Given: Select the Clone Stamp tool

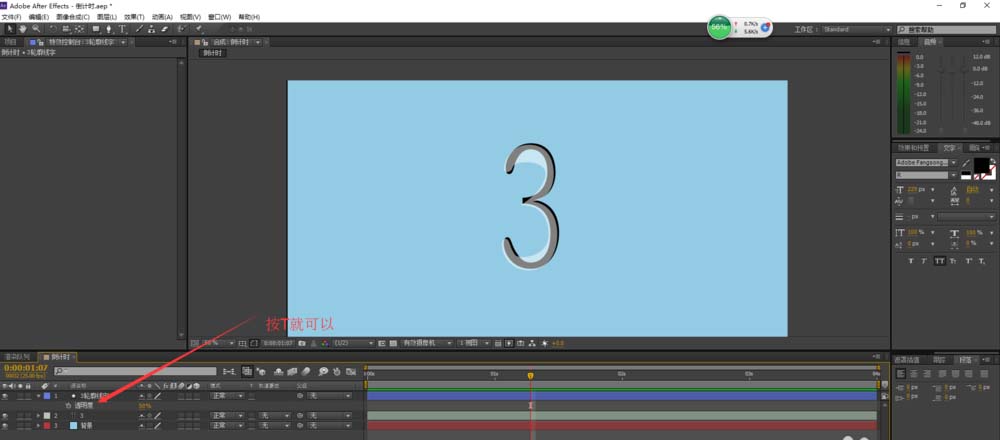Looking at the screenshot, I should (152, 29).
